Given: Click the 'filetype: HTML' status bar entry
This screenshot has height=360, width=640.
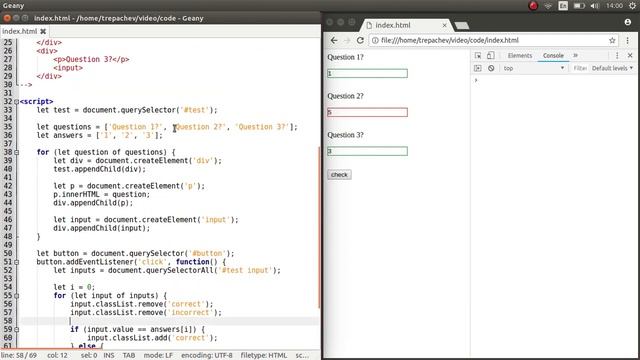Looking at the screenshot, I should [264, 356].
